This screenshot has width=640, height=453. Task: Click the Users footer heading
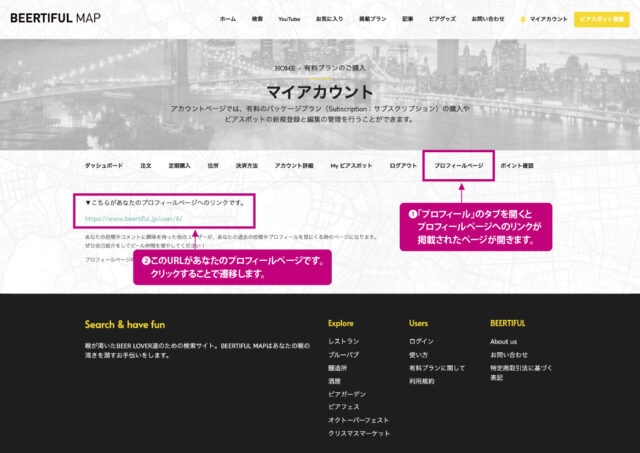[x=418, y=323]
